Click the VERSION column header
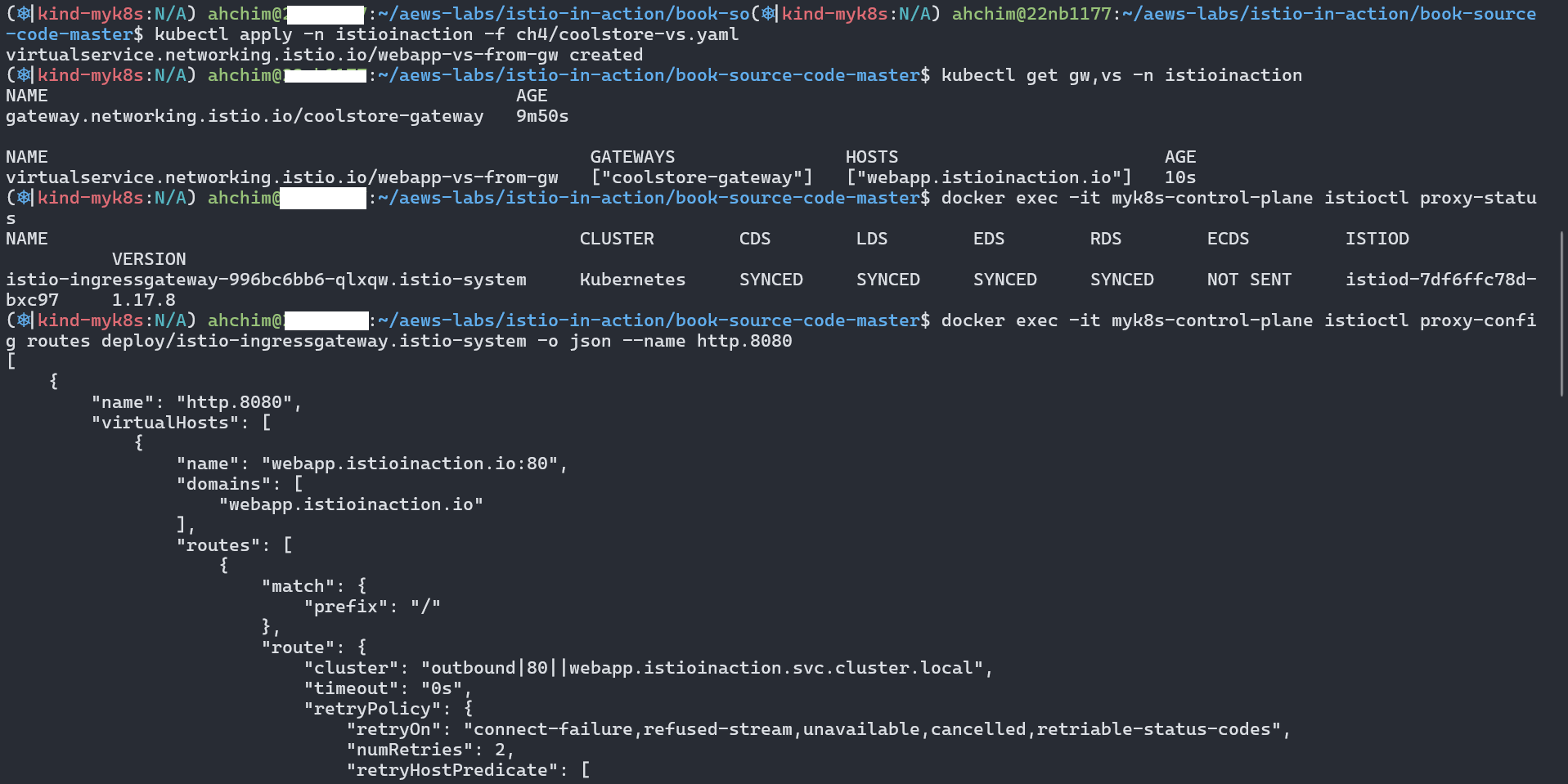This screenshot has width=1568, height=784. coord(149,259)
